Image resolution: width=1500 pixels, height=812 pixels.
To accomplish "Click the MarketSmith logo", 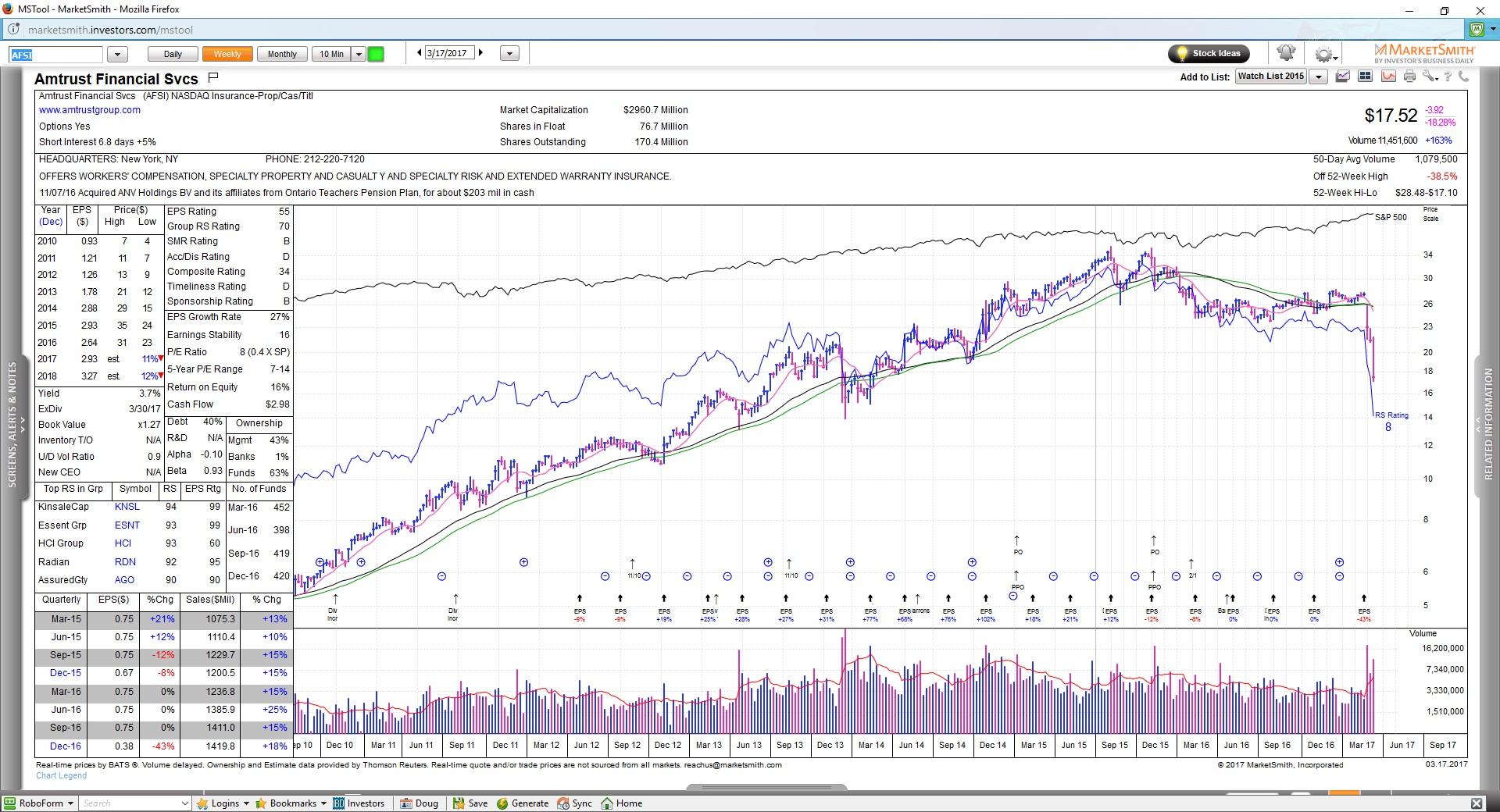I will tap(1424, 53).
